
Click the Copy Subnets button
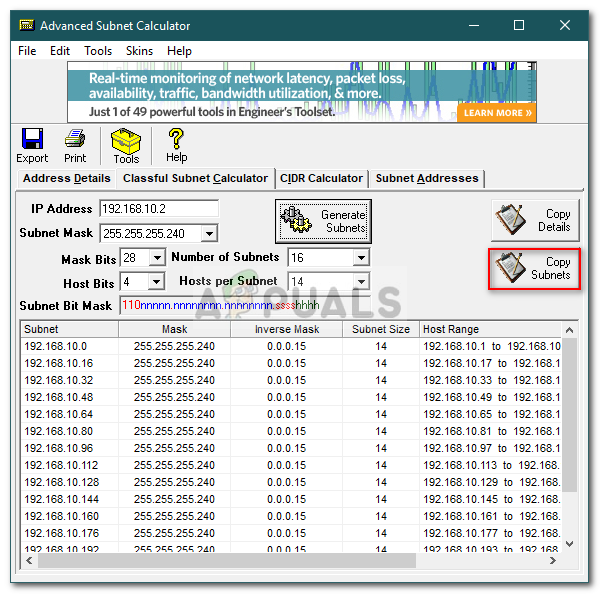click(x=534, y=269)
